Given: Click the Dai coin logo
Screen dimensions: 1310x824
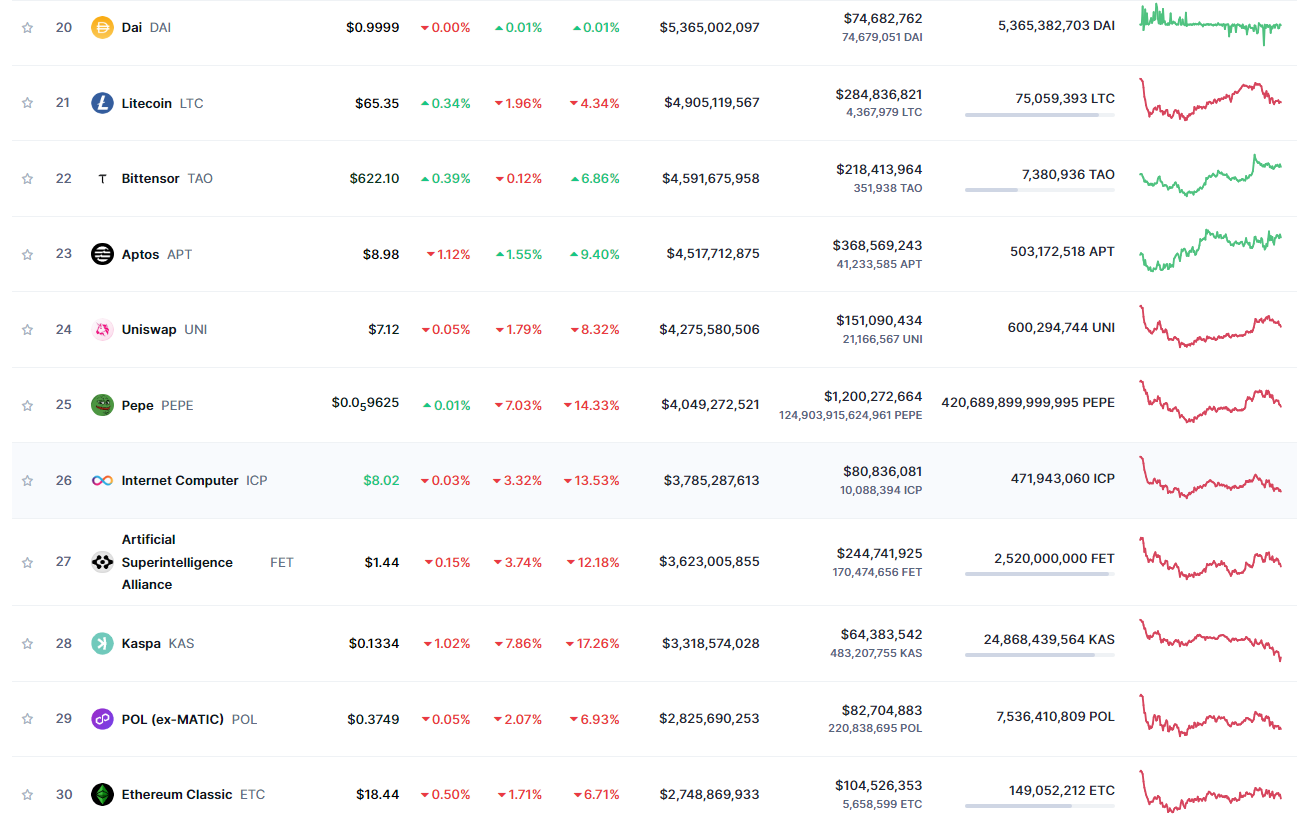Looking at the screenshot, I should point(102,27).
